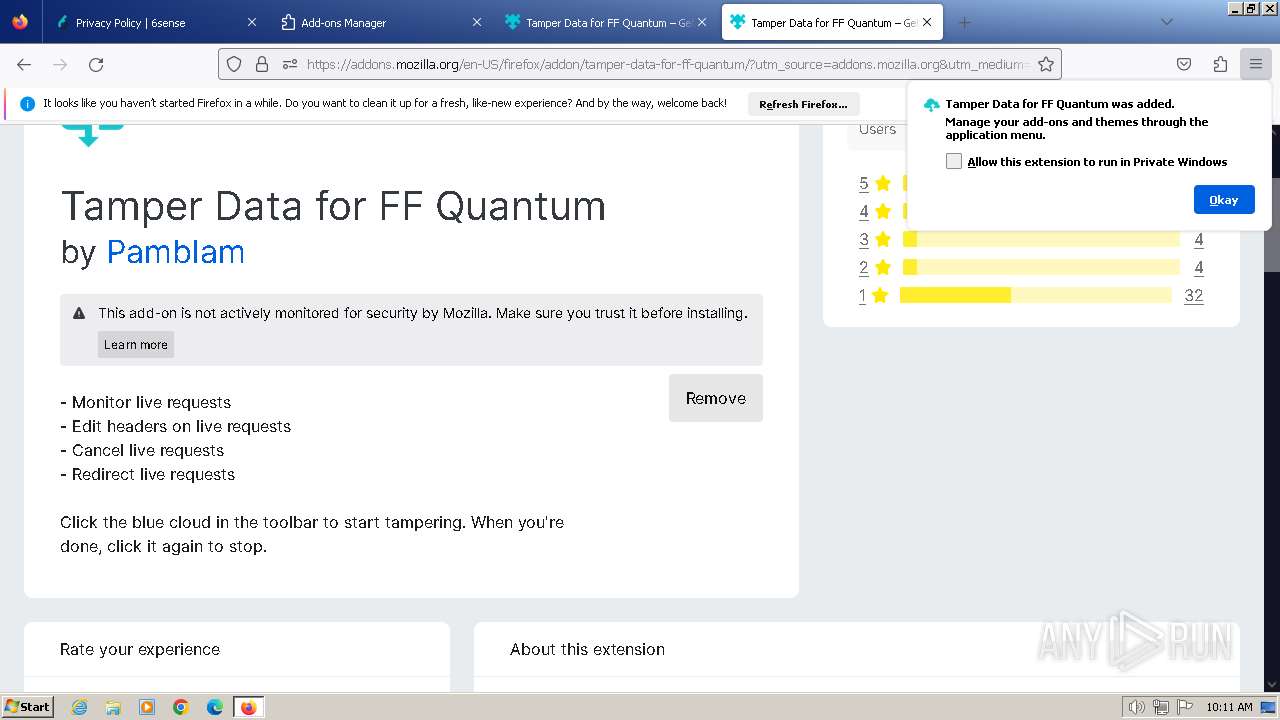Click 'About this extension' heading

coord(587,649)
